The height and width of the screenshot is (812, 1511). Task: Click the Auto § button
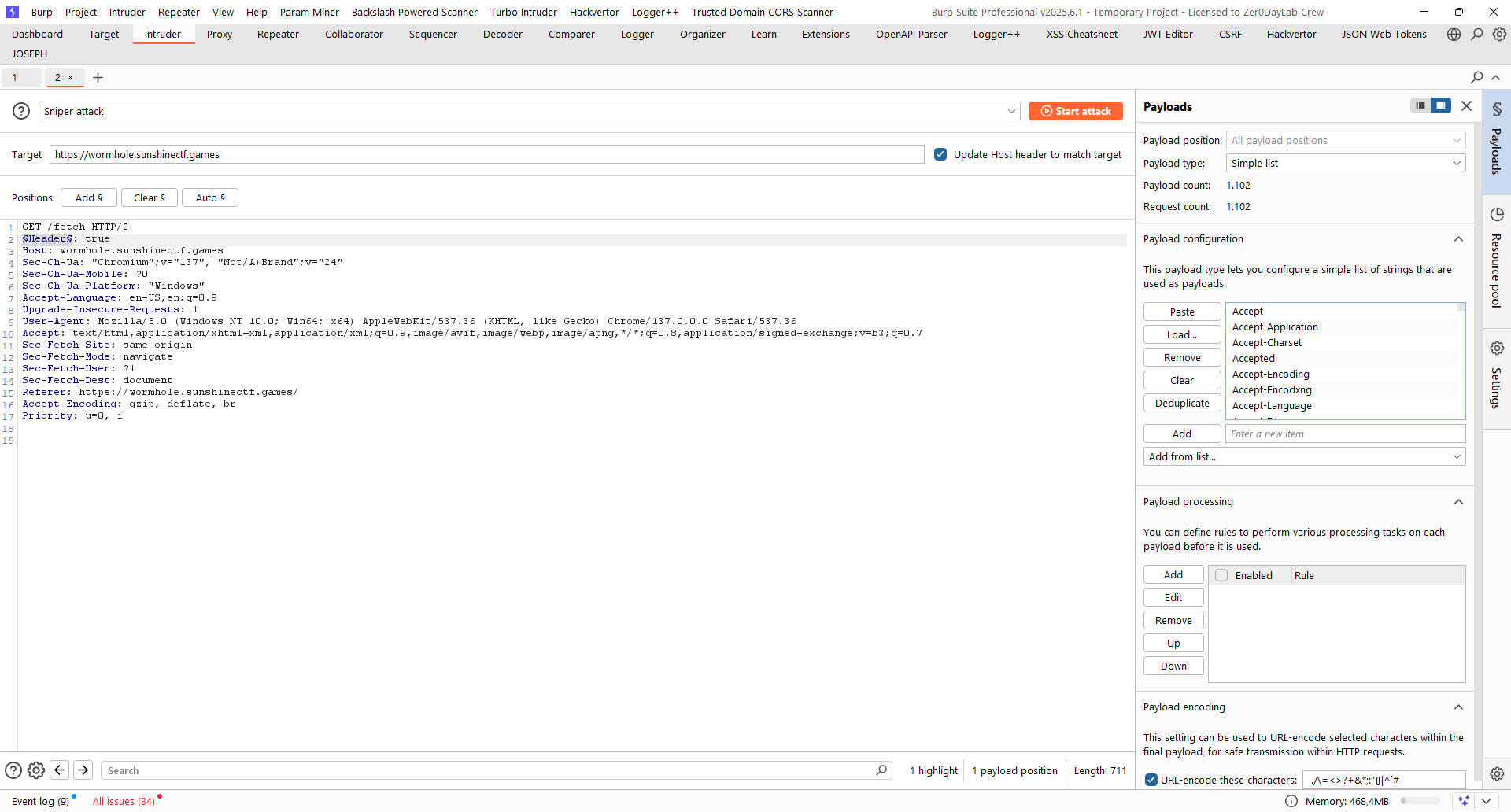click(210, 197)
